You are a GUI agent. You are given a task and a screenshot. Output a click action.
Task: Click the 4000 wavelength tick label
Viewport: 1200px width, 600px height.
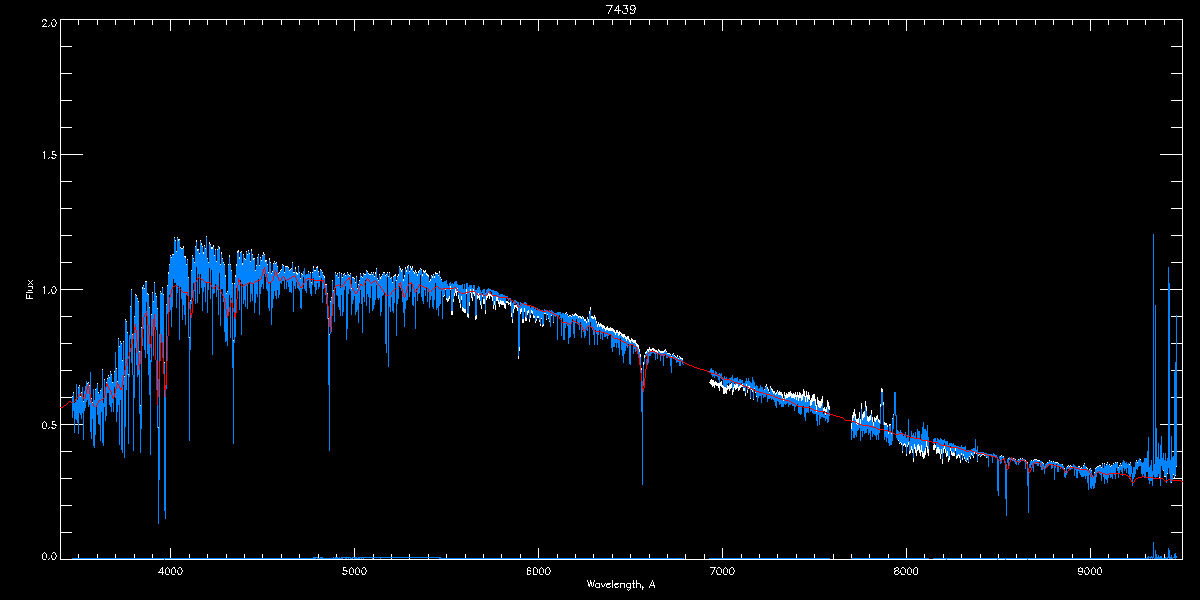170,572
